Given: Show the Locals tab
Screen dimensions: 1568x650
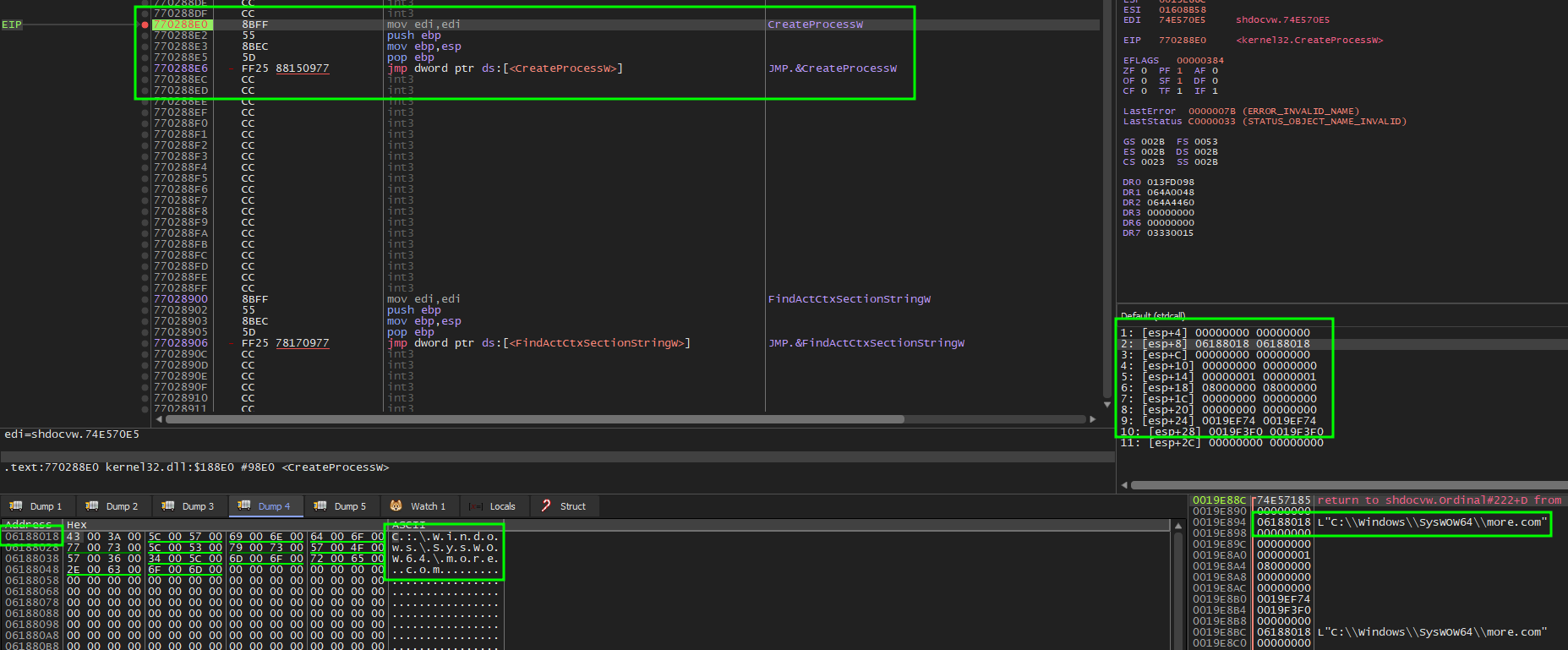Looking at the screenshot, I should click(494, 506).
